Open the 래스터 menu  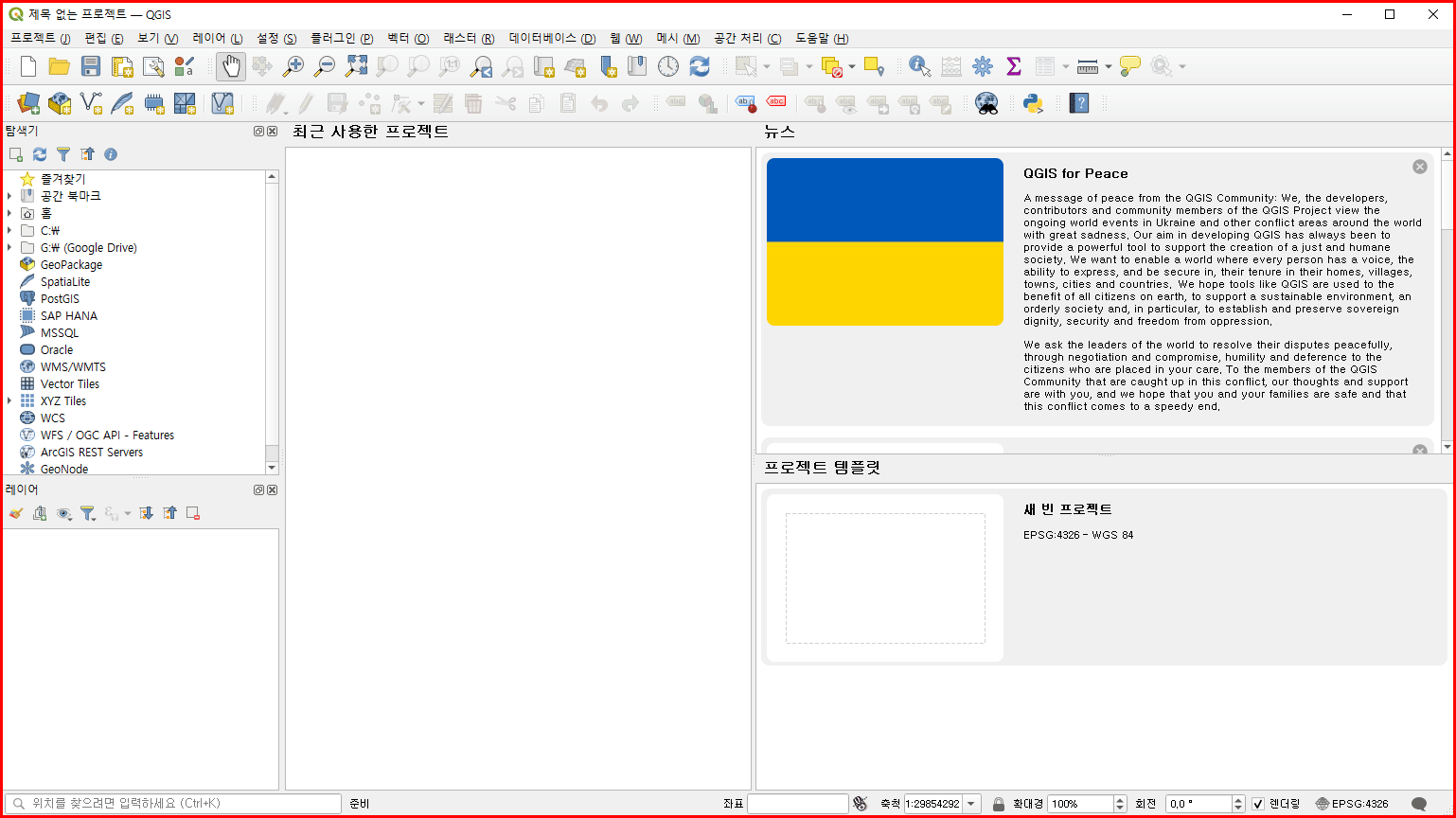[469, 39]
